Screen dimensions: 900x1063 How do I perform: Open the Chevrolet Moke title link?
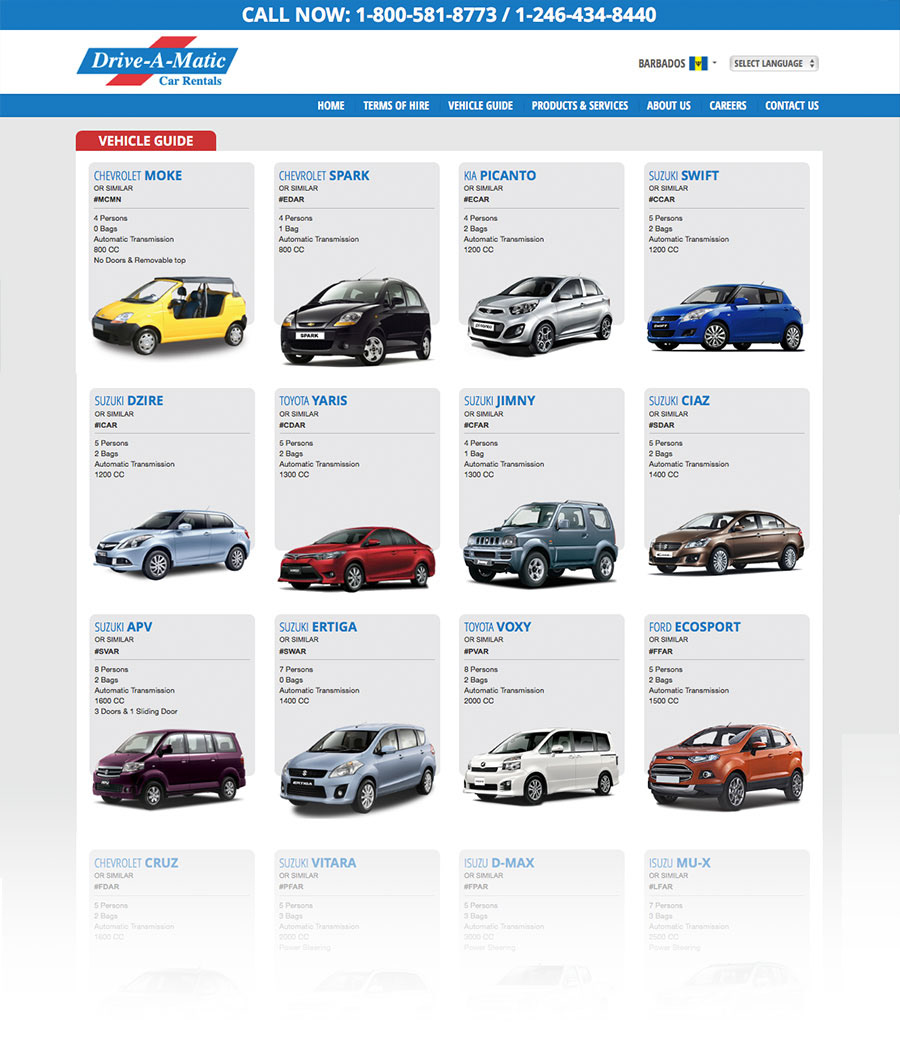coord(138,176)
